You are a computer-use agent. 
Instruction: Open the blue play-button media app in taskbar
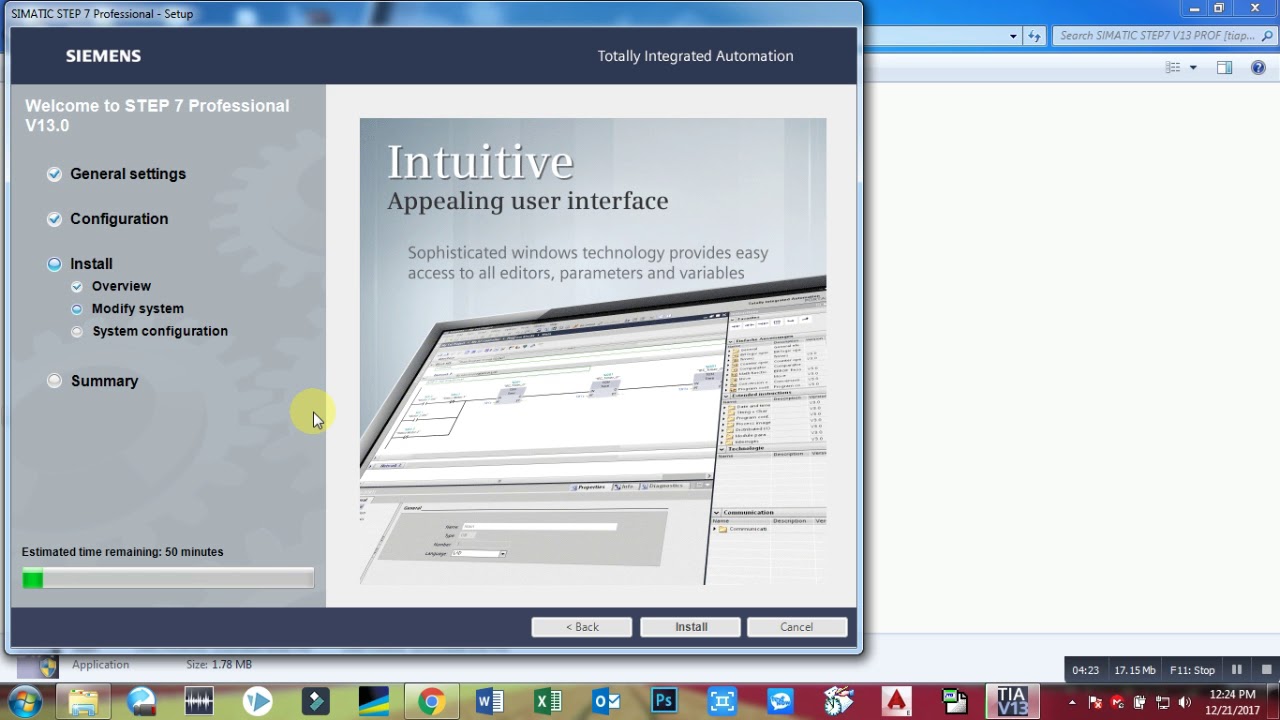click(257, 701)
